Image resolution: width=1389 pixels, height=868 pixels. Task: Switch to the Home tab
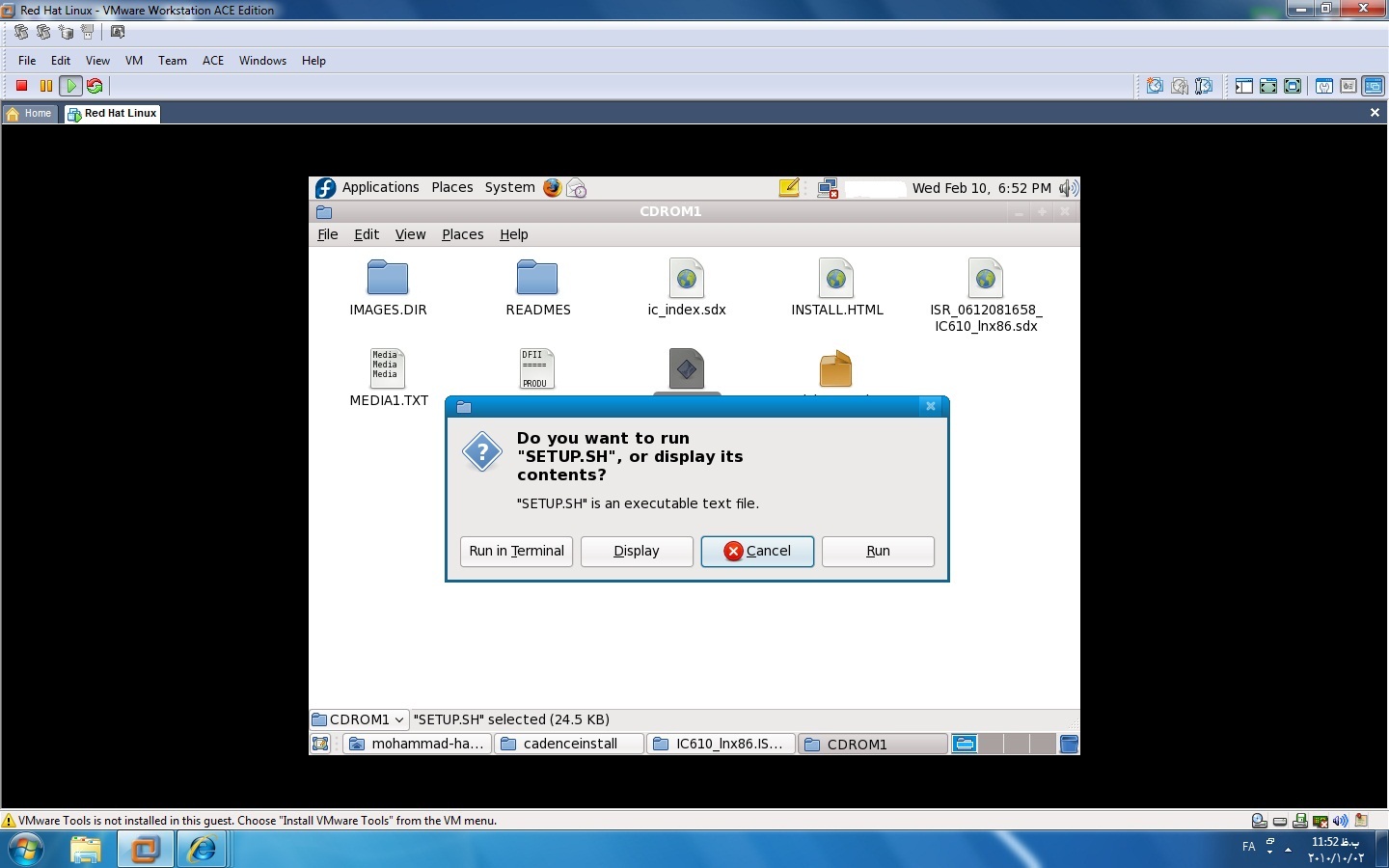[30, 114]
